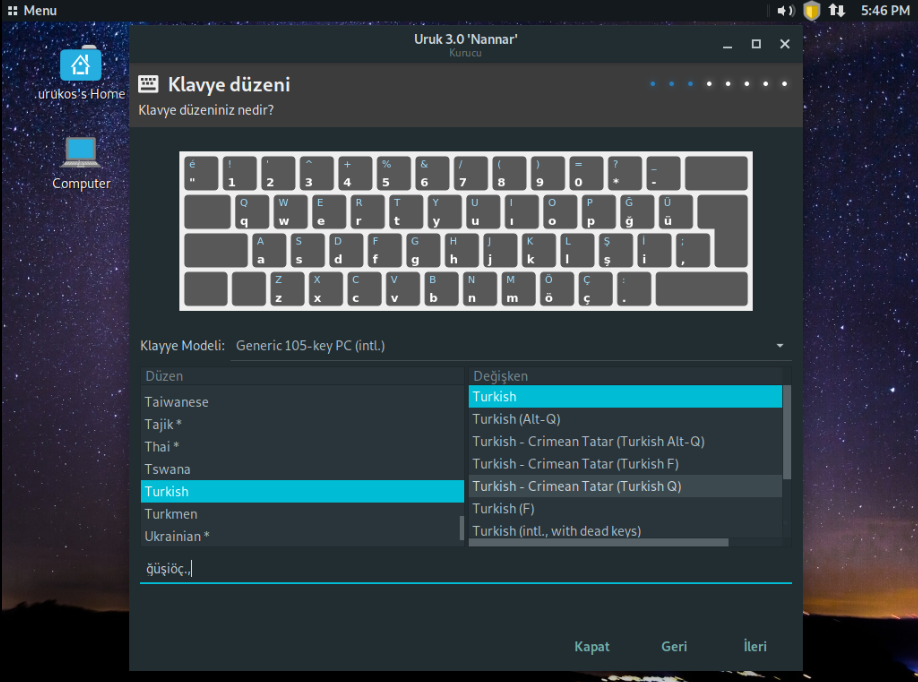The image size is (918, 682).
Task: Click the Düzen list vertical scrollbar
Action: pos(461,527)
